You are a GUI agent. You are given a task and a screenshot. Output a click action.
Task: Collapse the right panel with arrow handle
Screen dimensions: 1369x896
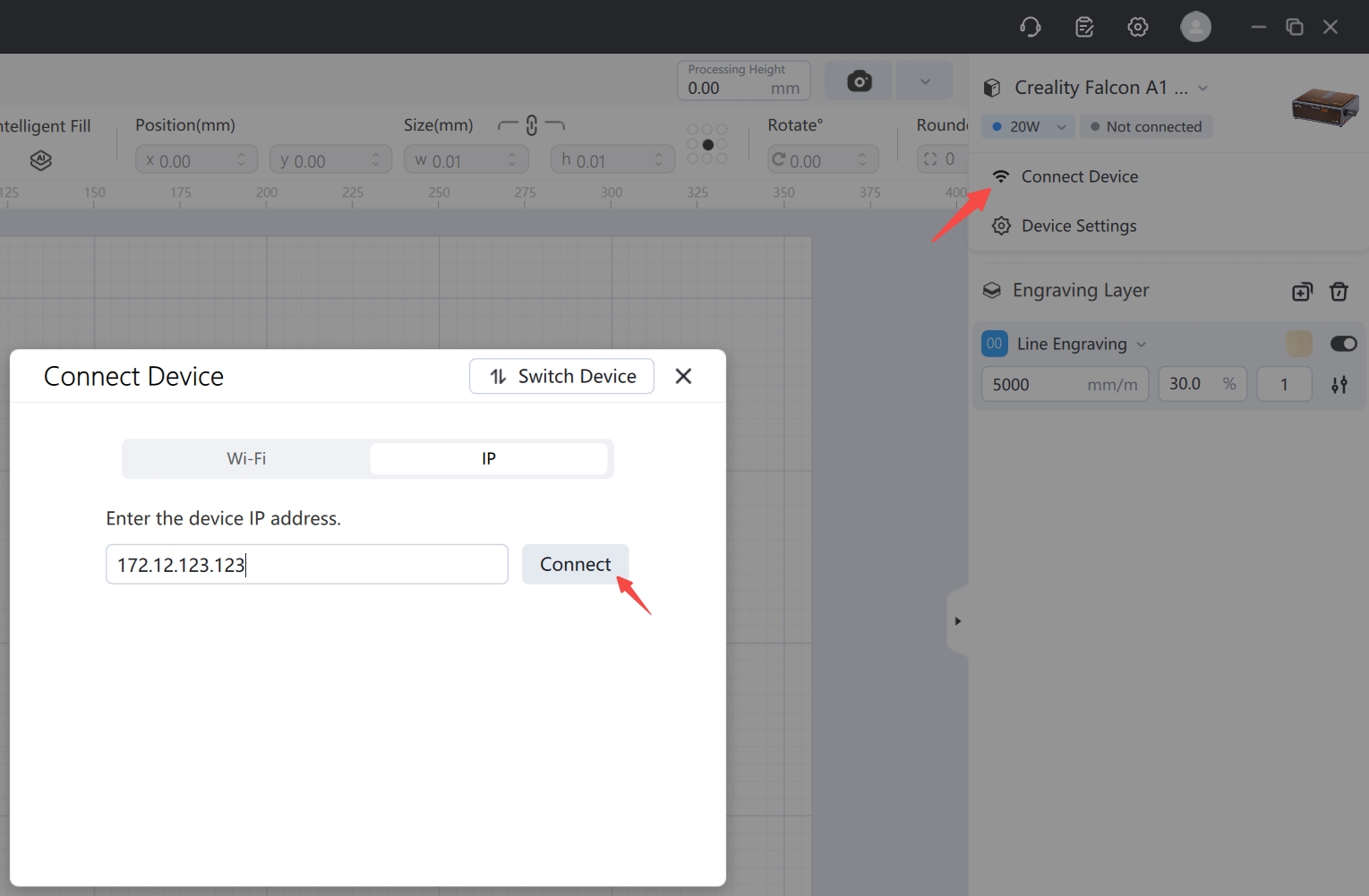click(957, 621)
